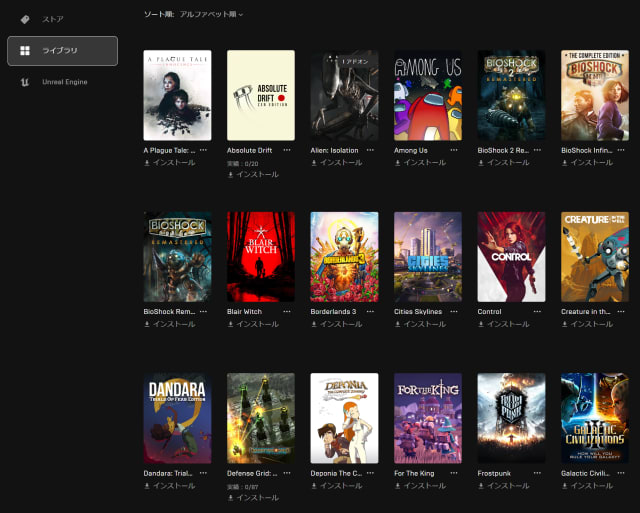Click the 'Galactic Civili...' game title

pyautogui.click(x=586, y=473)
